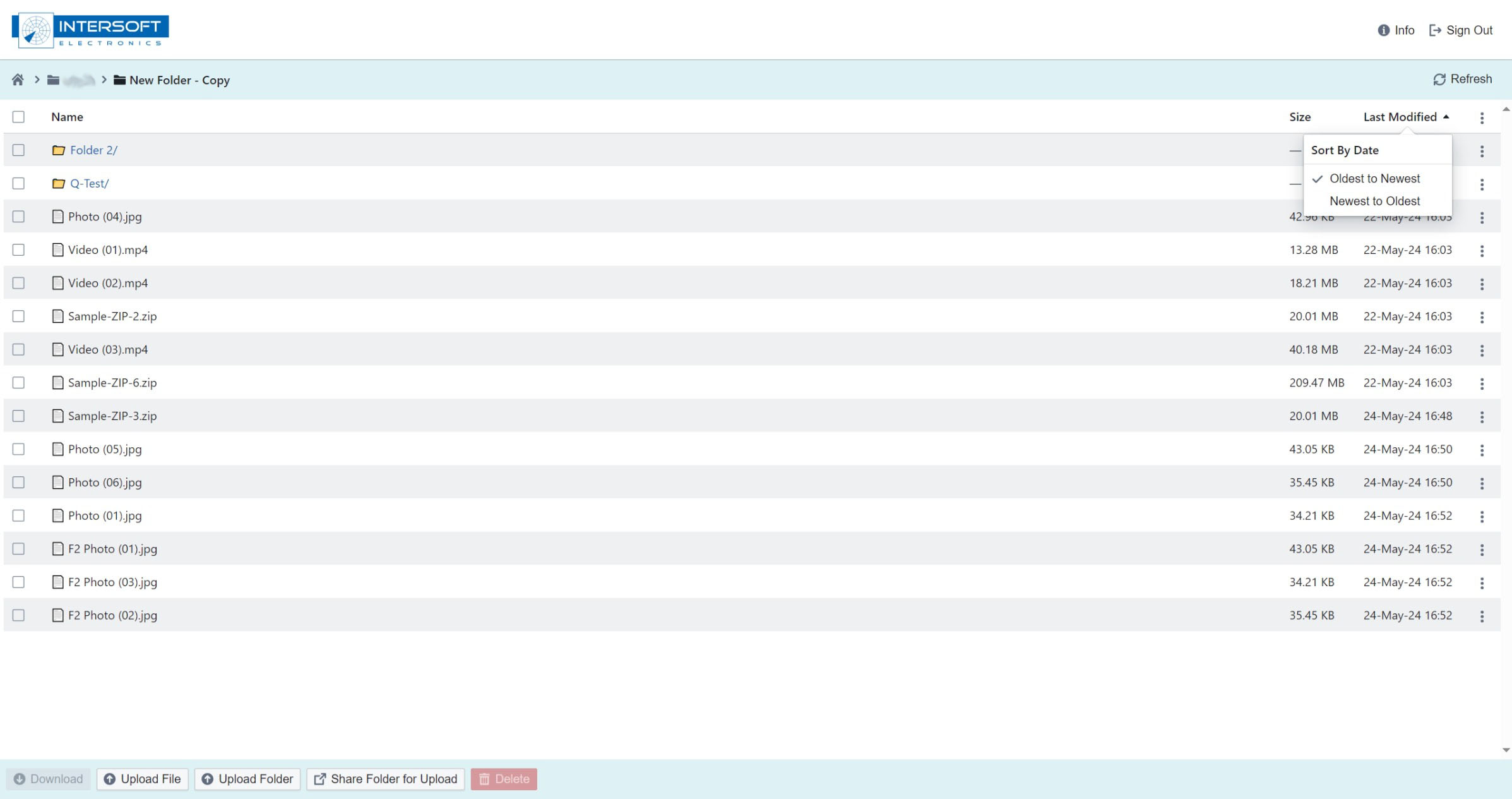Click the scrollbar down arrow at the right edge

1506,750
